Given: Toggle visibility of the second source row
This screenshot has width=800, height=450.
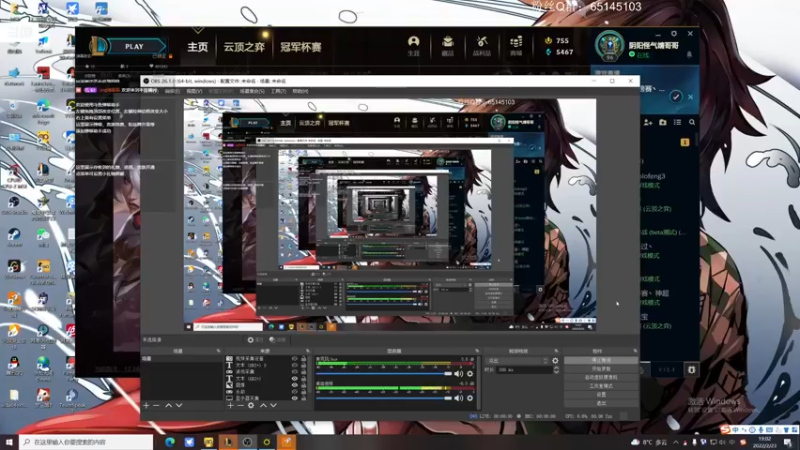Looking at the screenshot, I should (294, 365).
